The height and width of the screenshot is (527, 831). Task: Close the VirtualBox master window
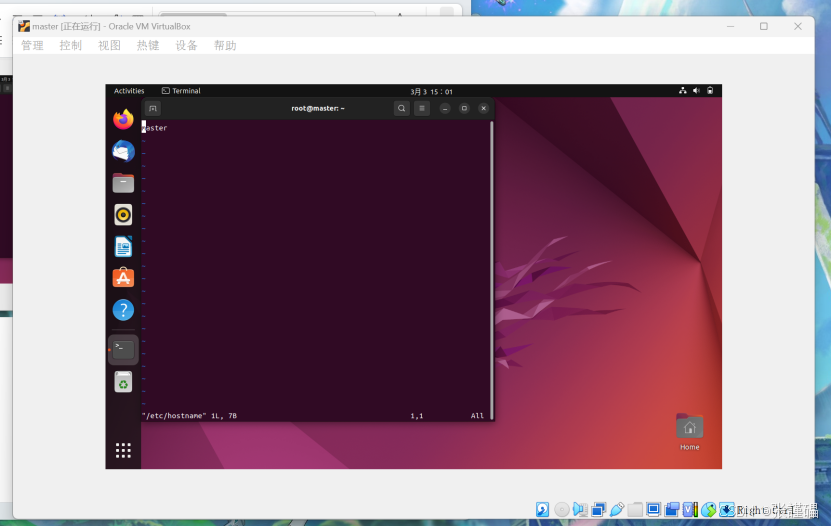(798, 26)
